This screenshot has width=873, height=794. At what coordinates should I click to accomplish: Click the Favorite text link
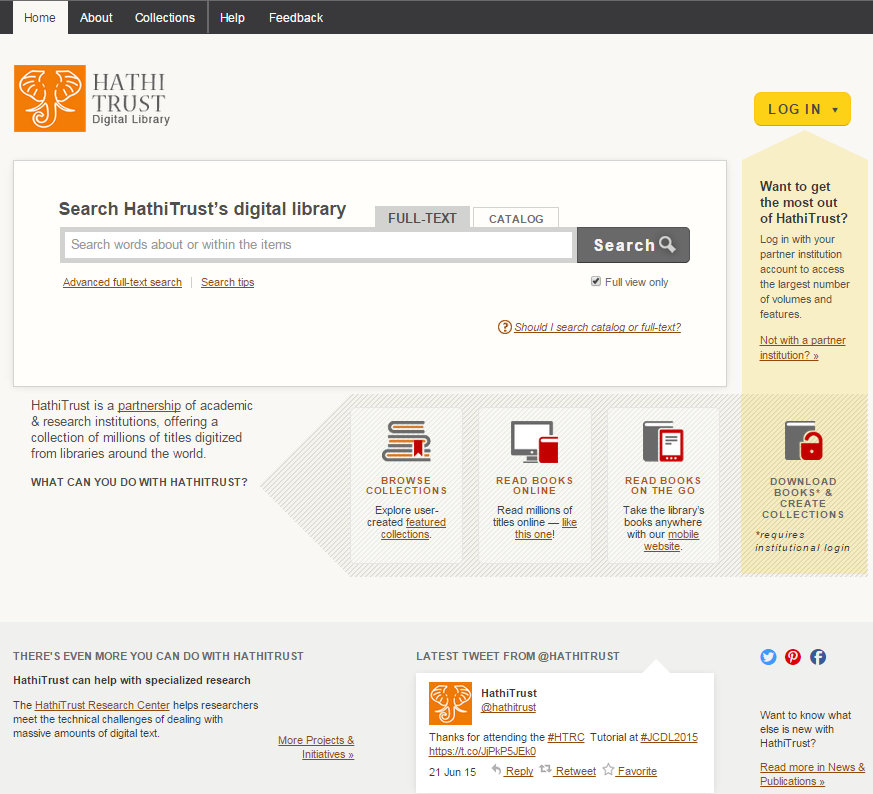[637, 771]
